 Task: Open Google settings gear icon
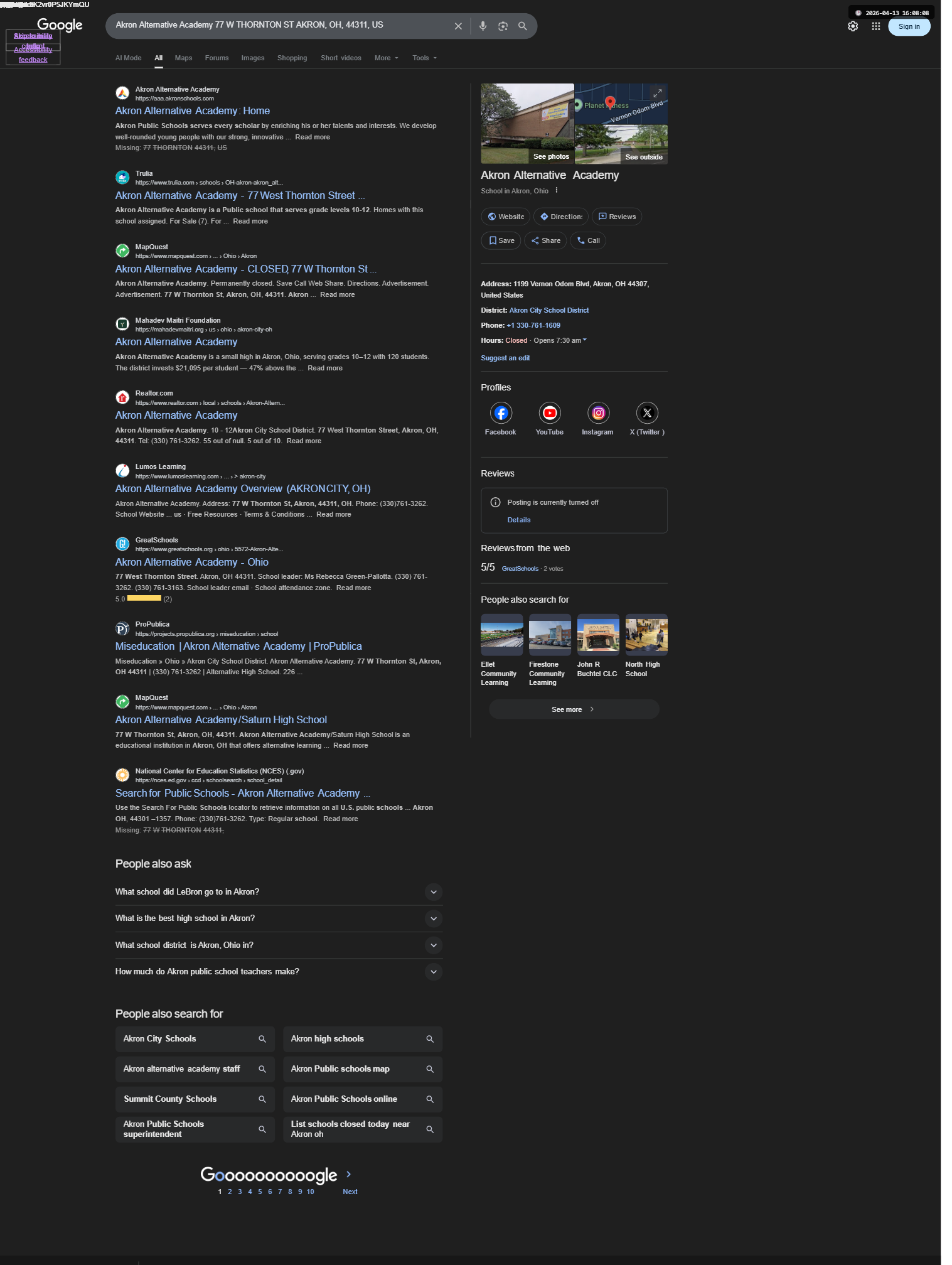(x=853, y=26)
